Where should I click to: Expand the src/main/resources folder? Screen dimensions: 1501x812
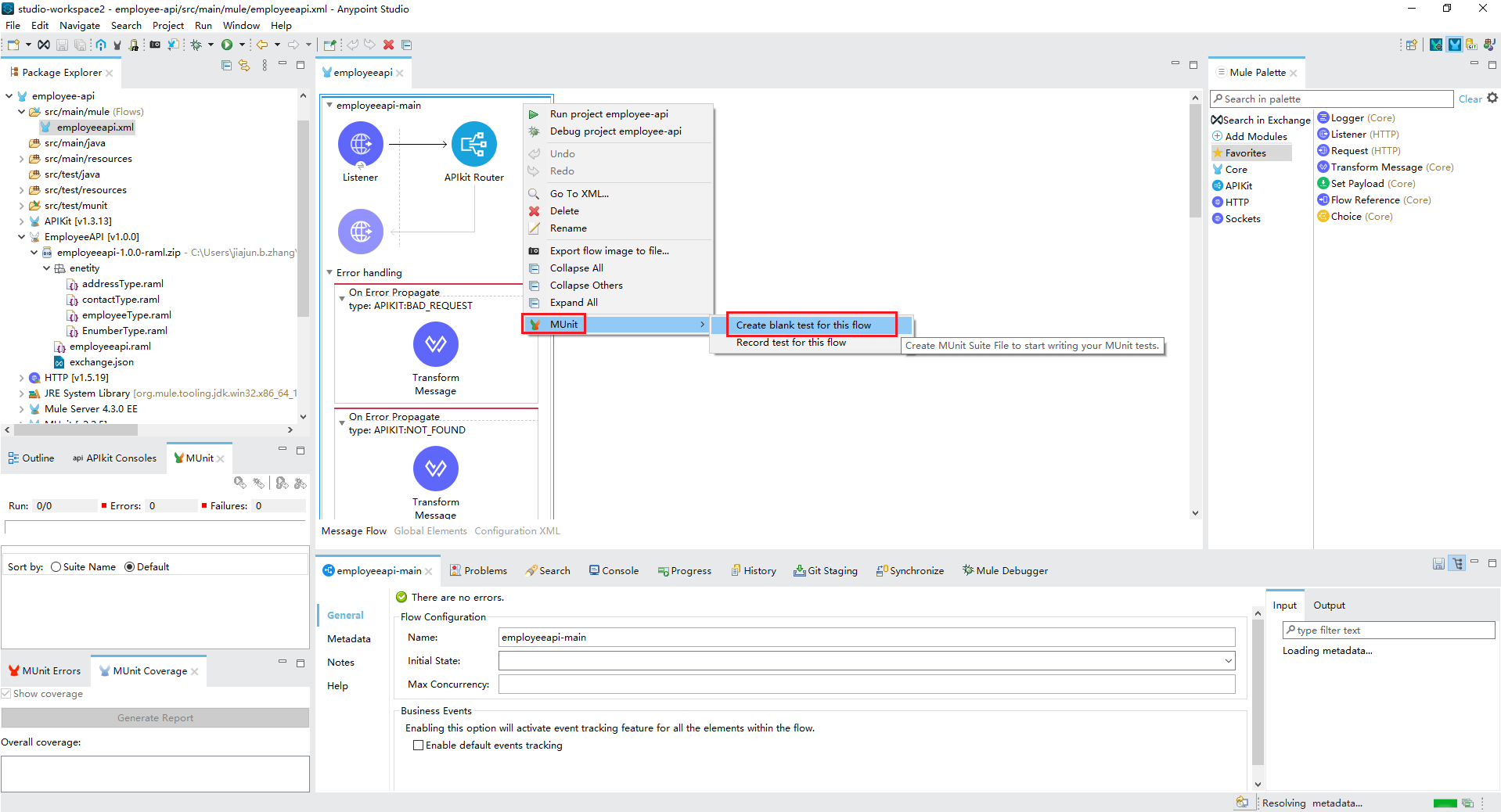click(x=21, y=159)
